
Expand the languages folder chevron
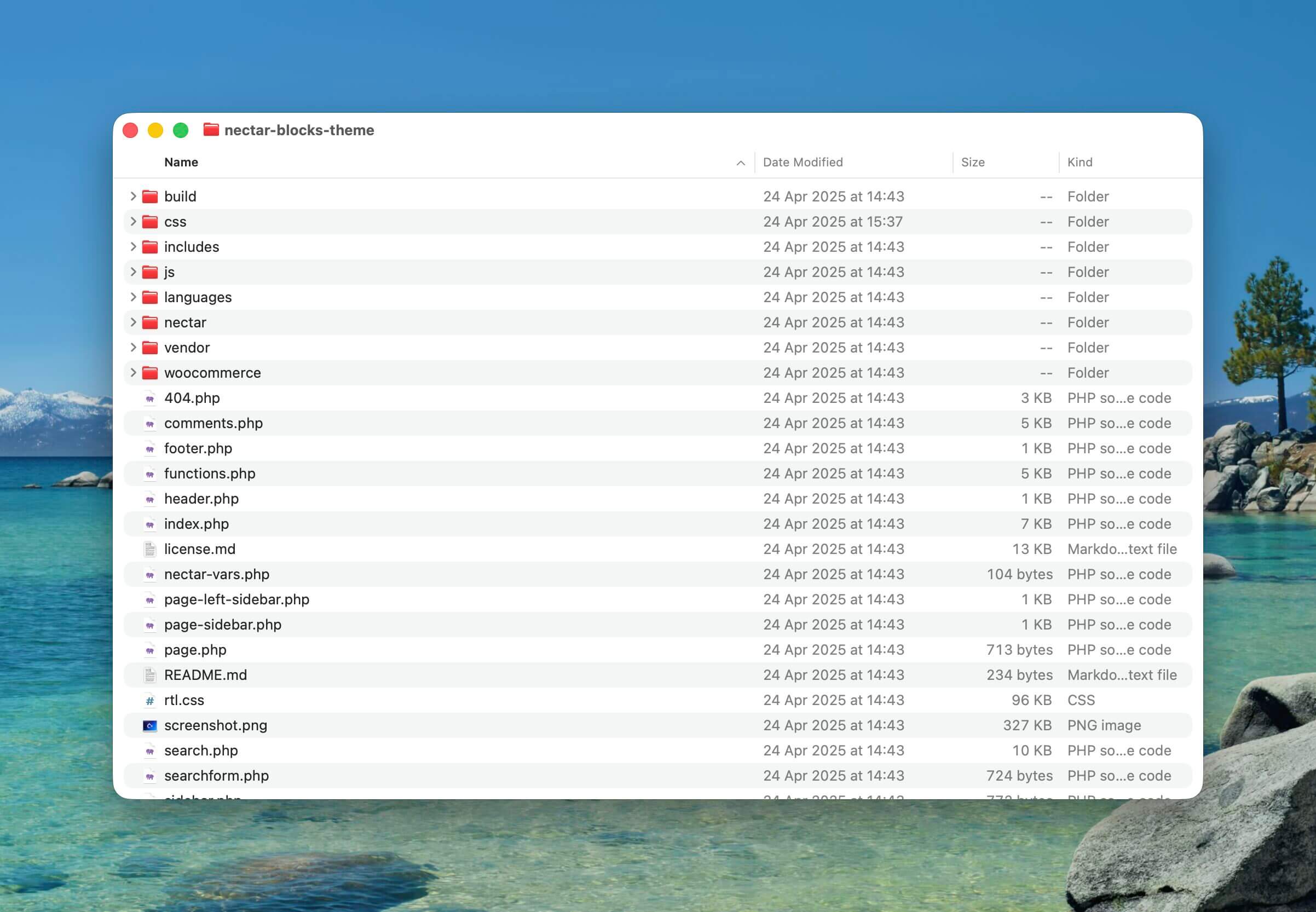tap(132, 297)
